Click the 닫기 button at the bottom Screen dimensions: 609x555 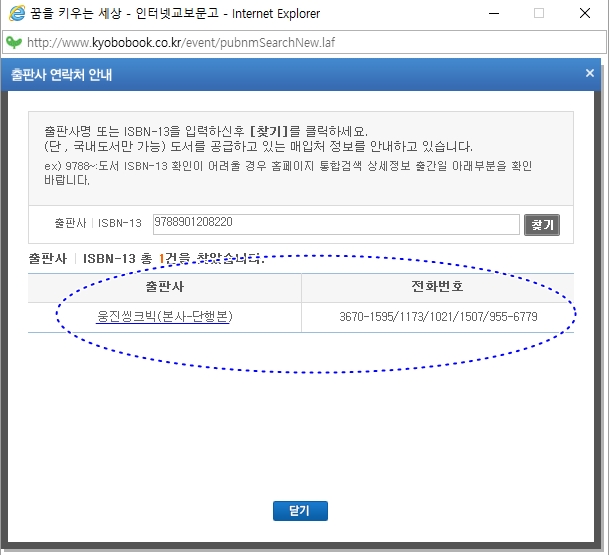300,511
